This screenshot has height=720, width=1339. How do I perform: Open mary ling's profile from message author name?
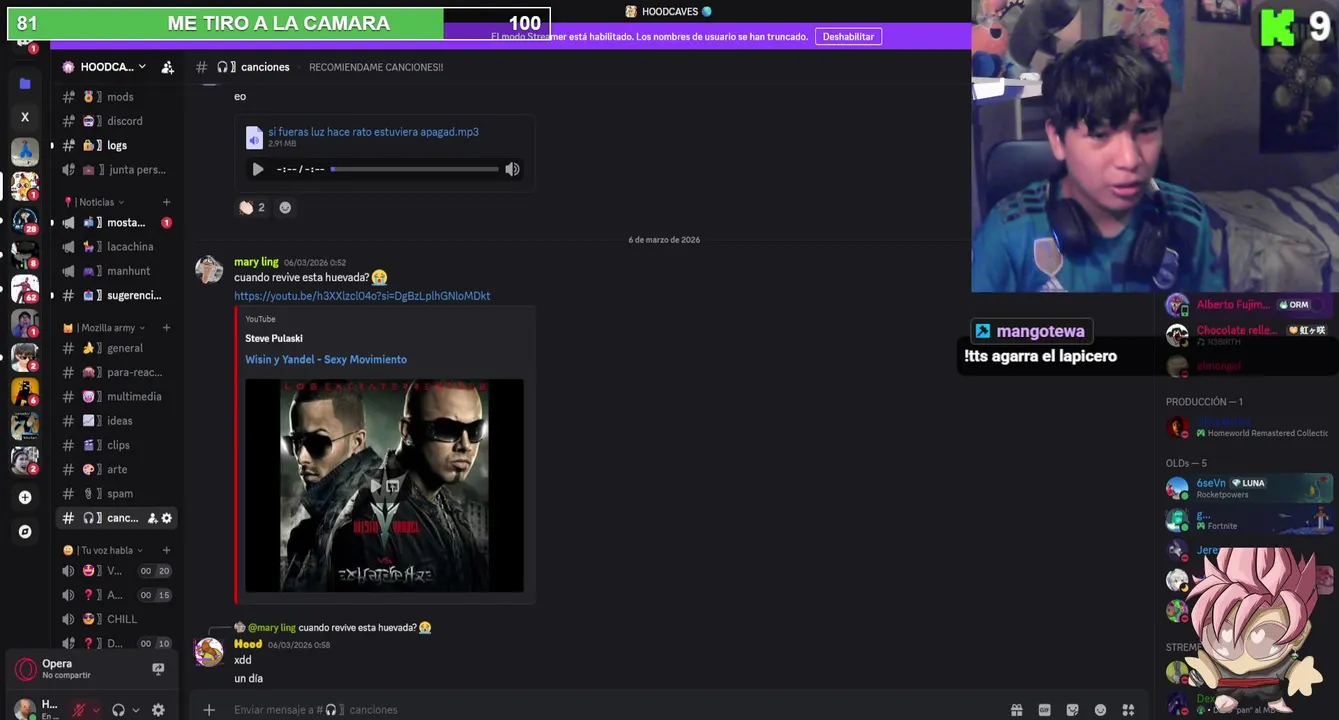[256, 262]
